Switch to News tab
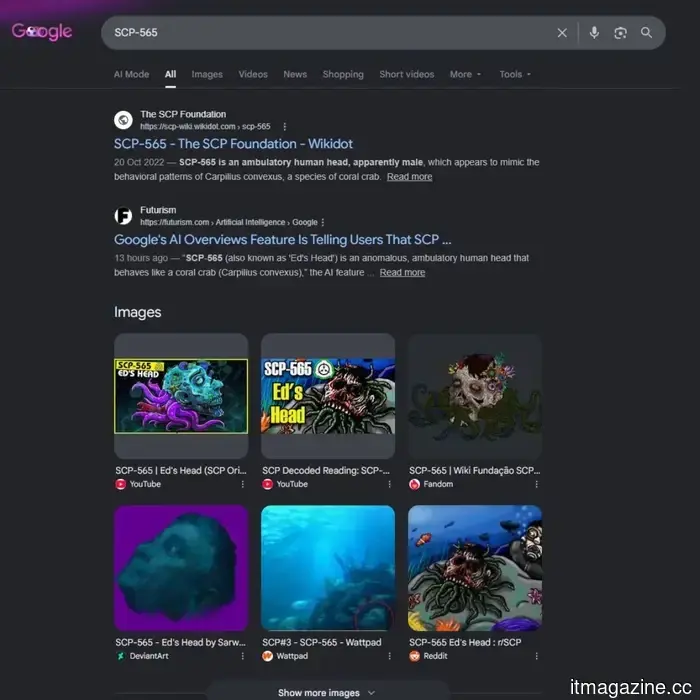 tap(295, 75)
